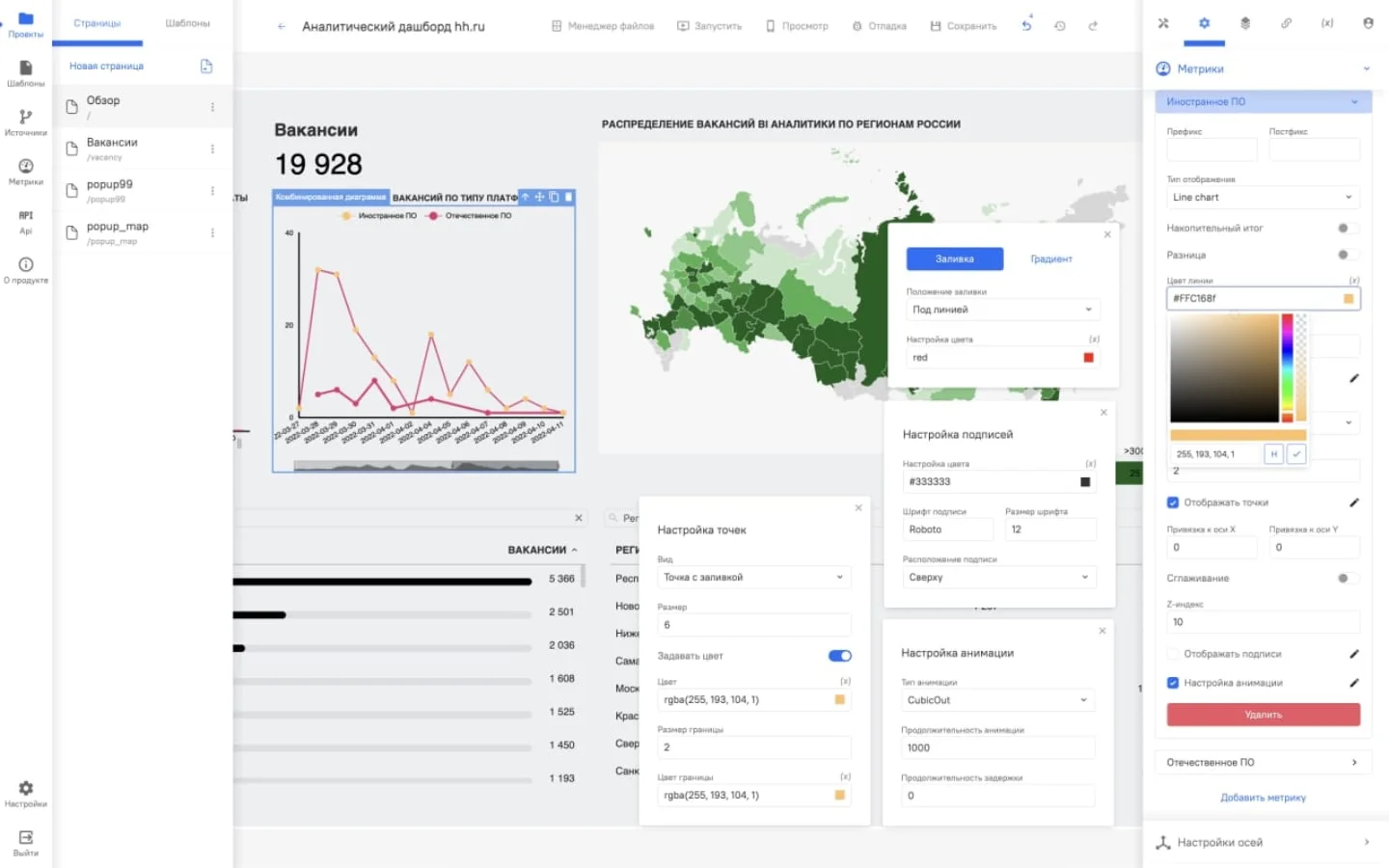1389x868 pixels.
Task: Switch to the Шаблоны tab
Action: tap(187, 23)
